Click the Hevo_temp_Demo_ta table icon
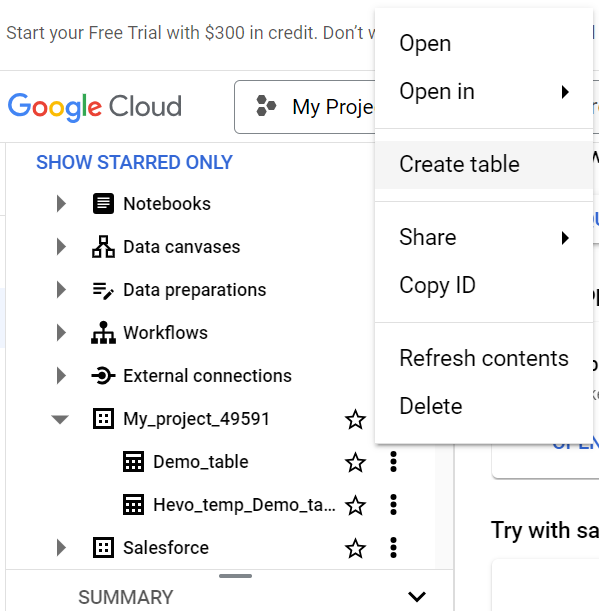 133,505
